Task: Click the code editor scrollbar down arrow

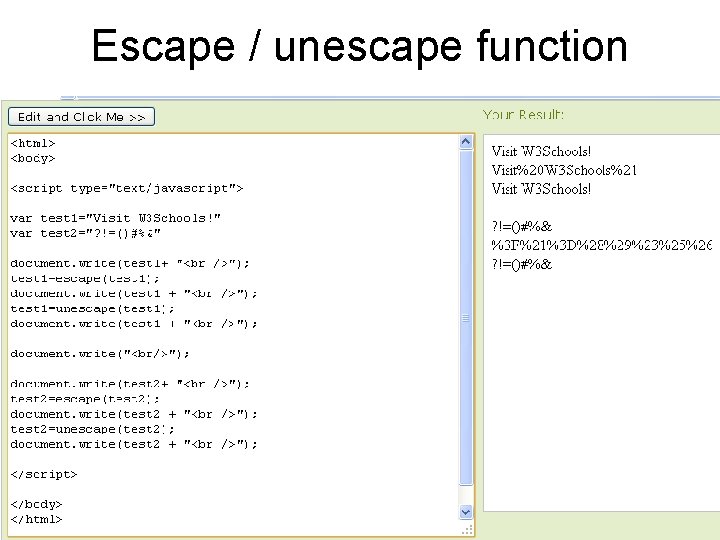Action: click(466, 512)
